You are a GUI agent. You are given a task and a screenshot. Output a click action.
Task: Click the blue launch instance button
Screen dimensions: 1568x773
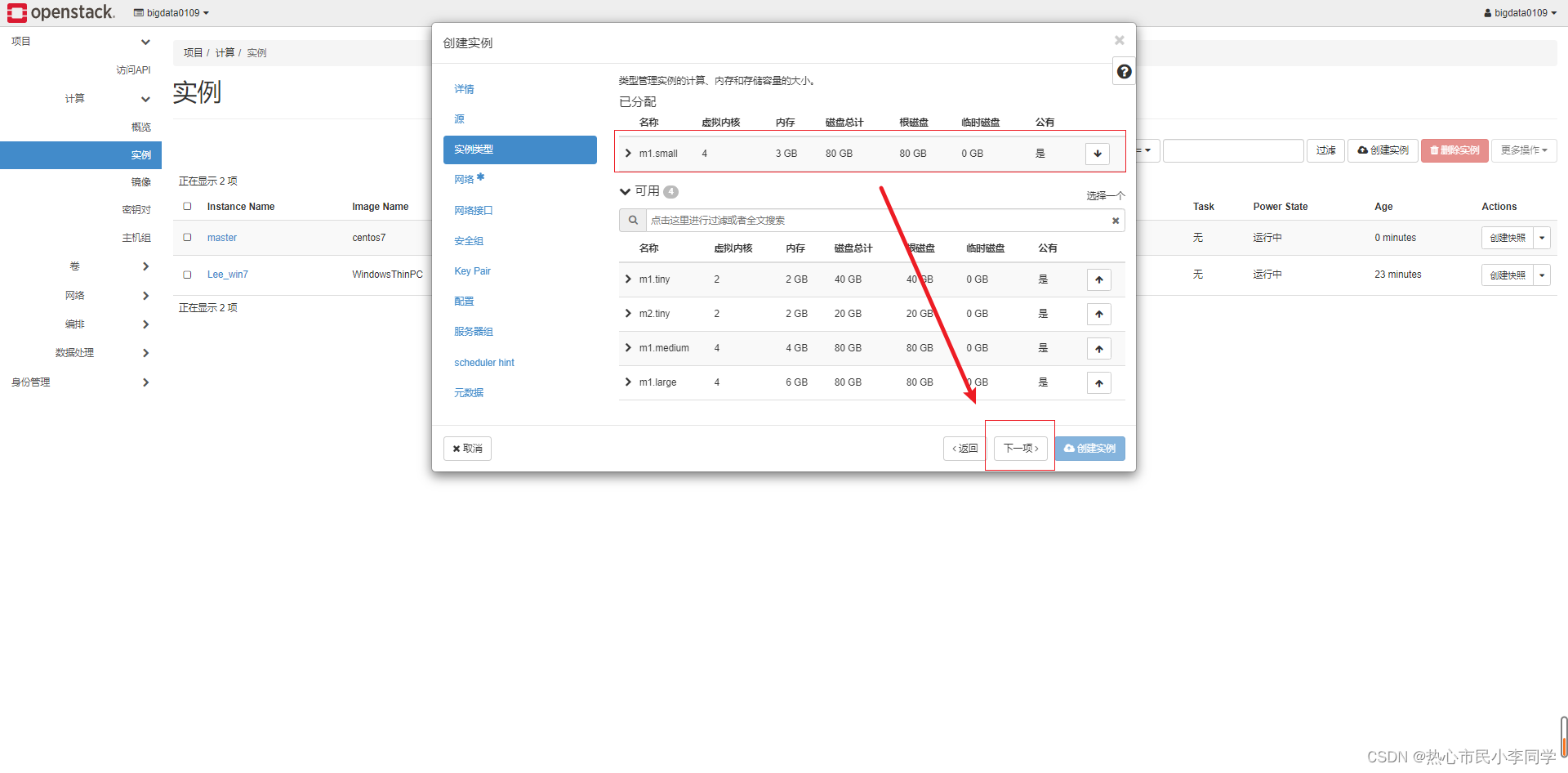pos(1089,449)
